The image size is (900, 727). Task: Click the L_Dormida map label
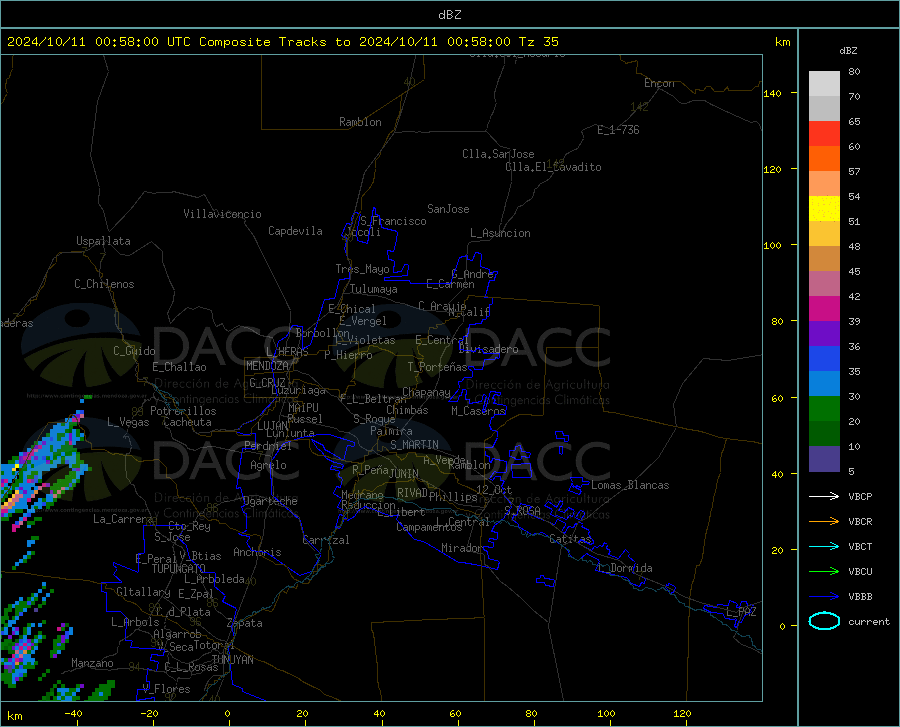click(x=625, y=568)
